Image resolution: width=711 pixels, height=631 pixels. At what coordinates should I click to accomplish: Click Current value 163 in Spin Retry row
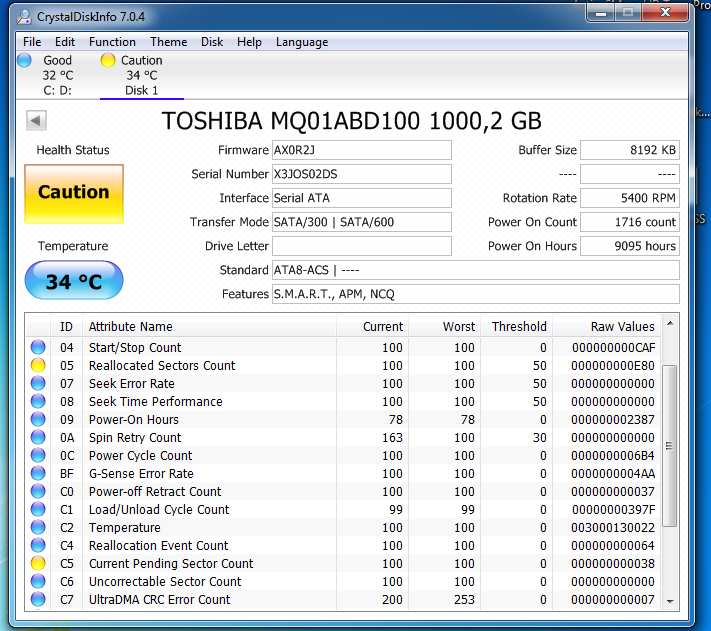(392, 437)
